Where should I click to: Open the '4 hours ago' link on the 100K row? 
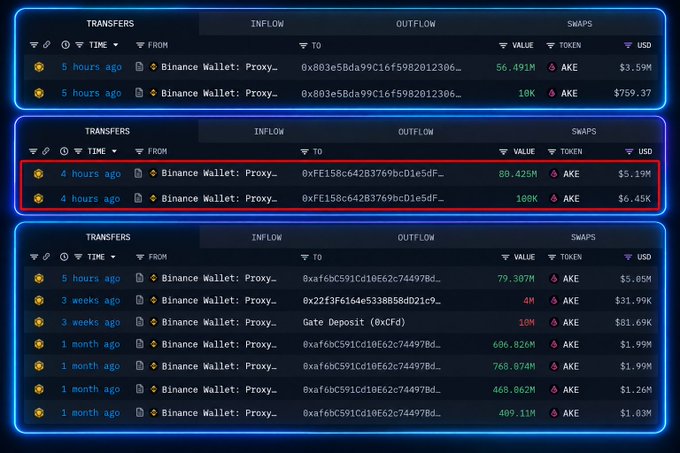coord(90,199)
